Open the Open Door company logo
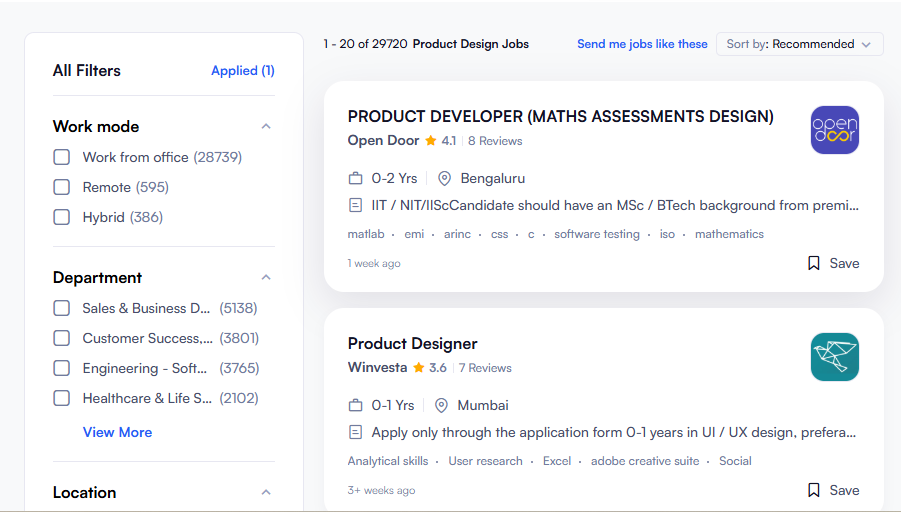The height and width of the screenshot is (512, 901). [x=834, y=130]
